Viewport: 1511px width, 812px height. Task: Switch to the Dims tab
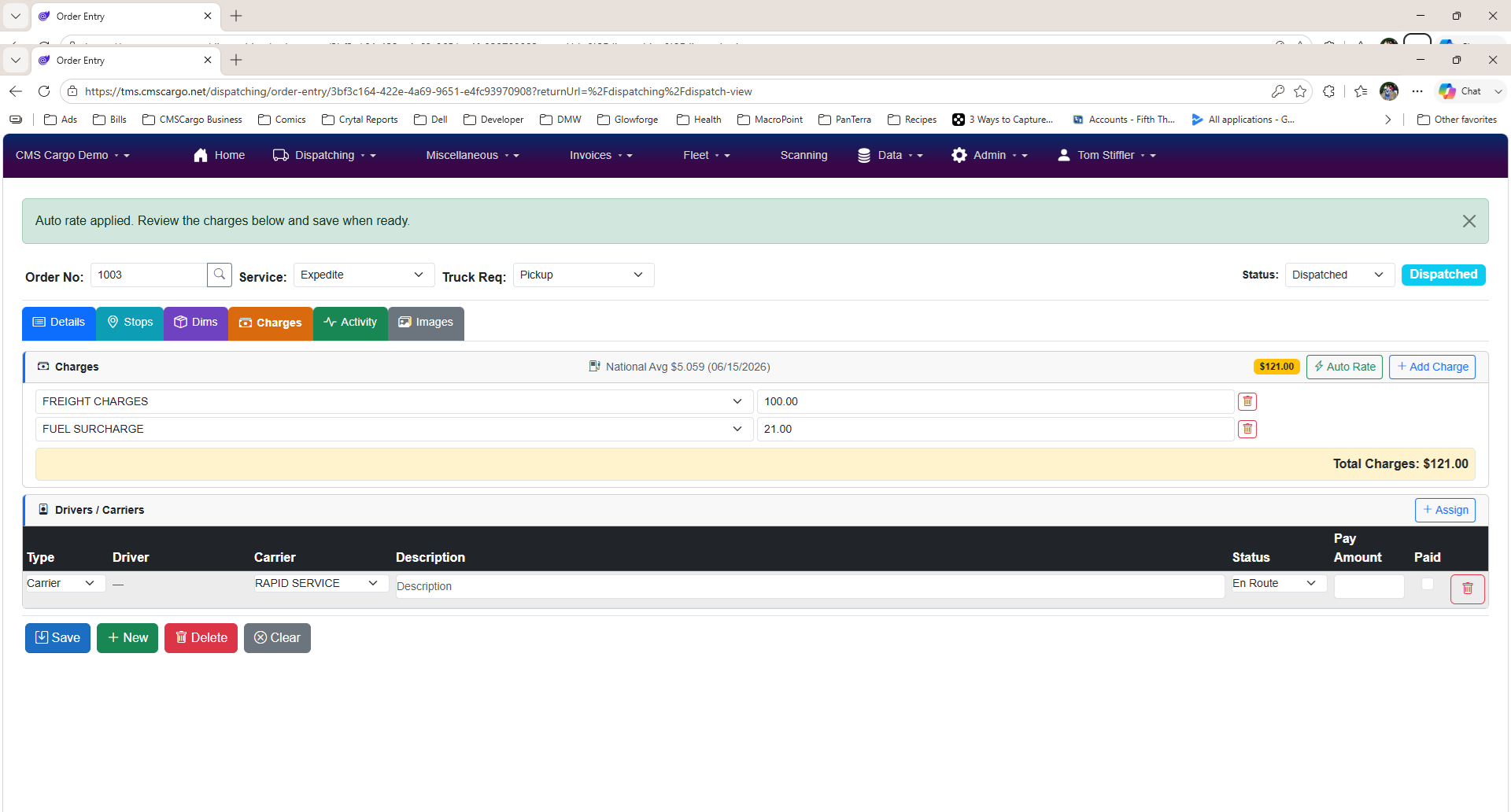(196, 323)
